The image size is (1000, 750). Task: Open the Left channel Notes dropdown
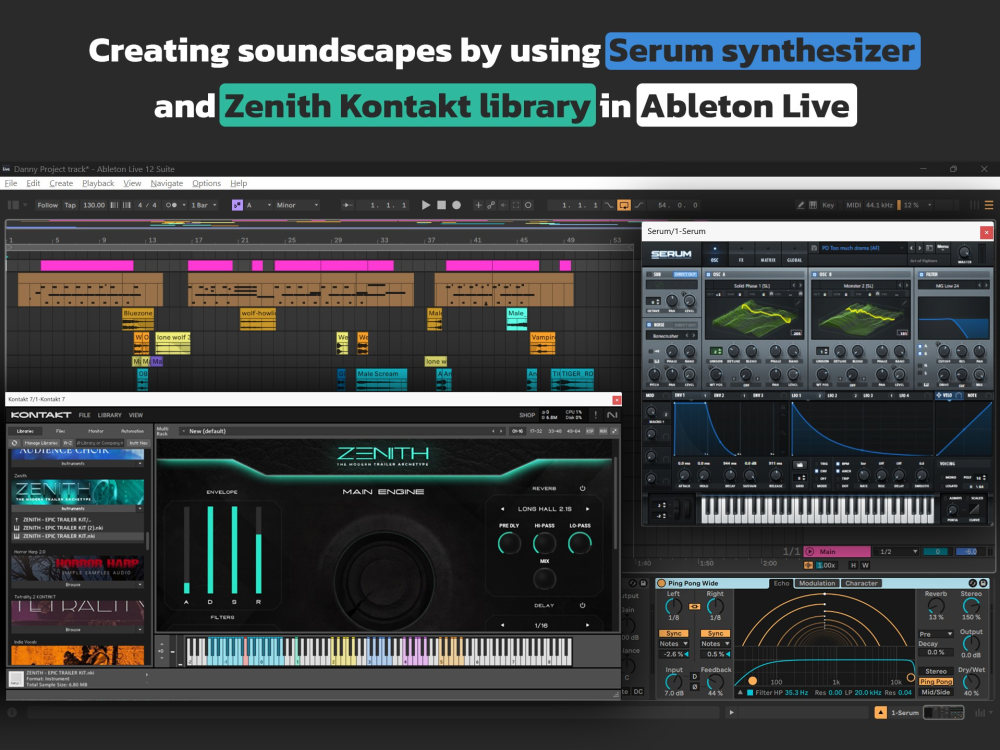pyautogui.click(x=673, y=643)
